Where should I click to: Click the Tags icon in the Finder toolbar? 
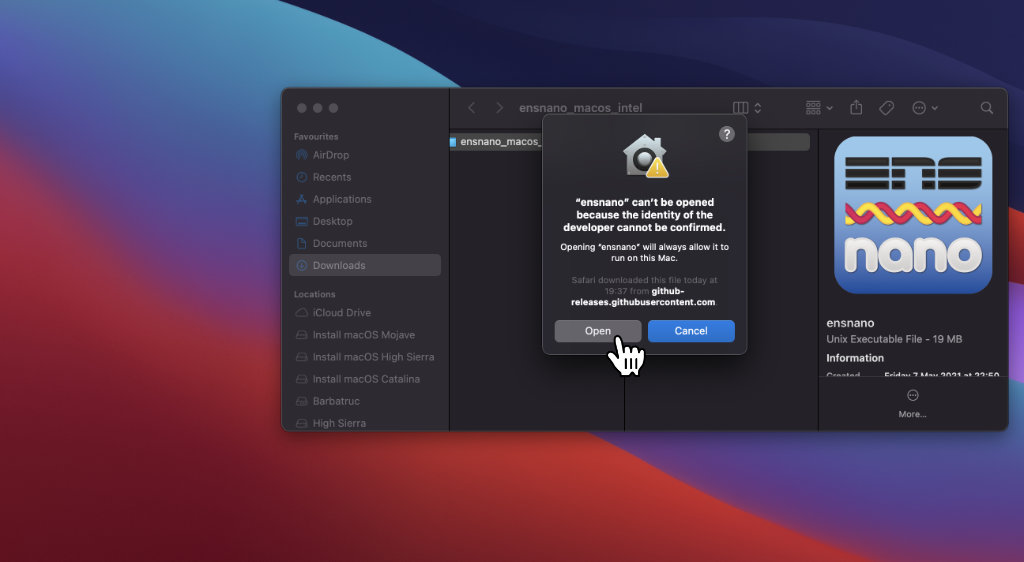pyautogui.click(x=886, y=108)
